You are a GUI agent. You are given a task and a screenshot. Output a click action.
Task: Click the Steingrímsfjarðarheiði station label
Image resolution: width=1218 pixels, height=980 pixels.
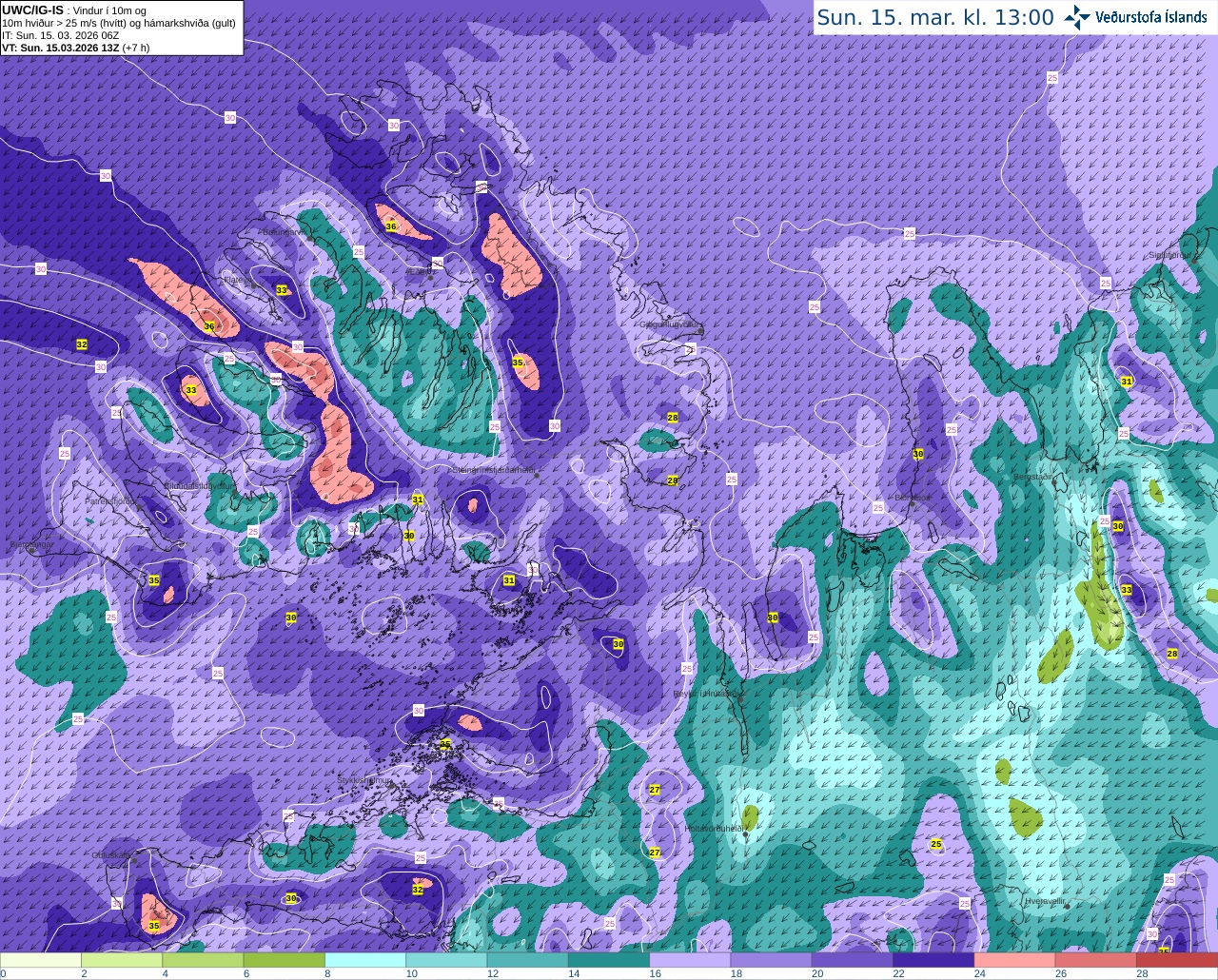492,469
